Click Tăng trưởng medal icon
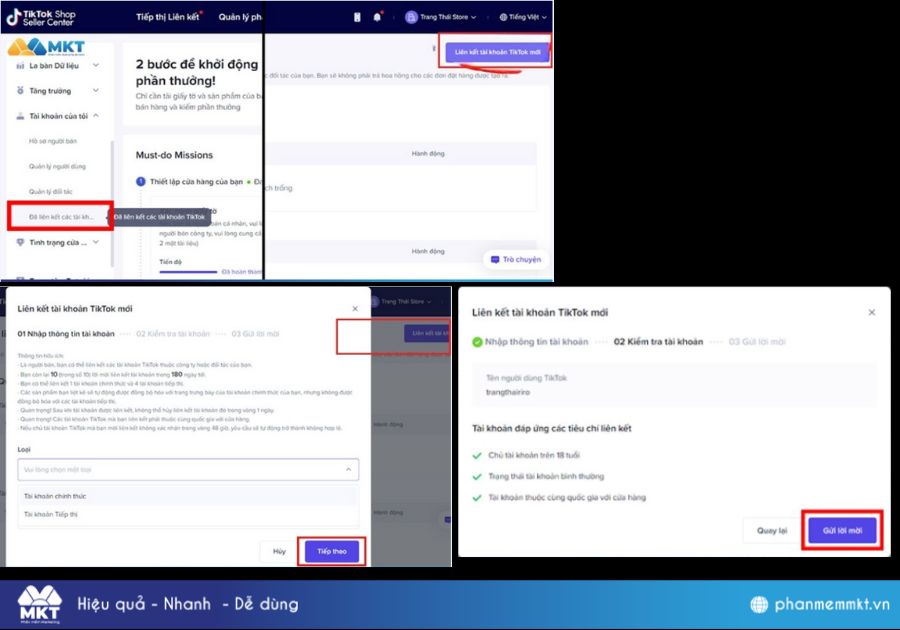 20,91
